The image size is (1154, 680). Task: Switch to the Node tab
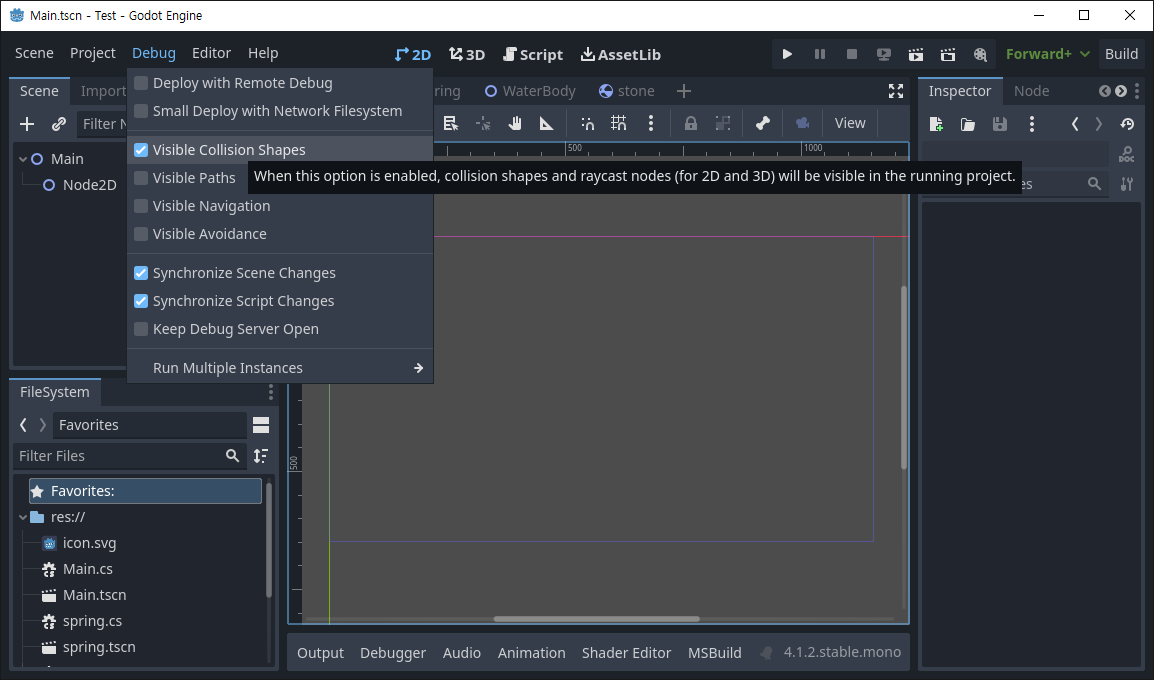pos(1031,91)
